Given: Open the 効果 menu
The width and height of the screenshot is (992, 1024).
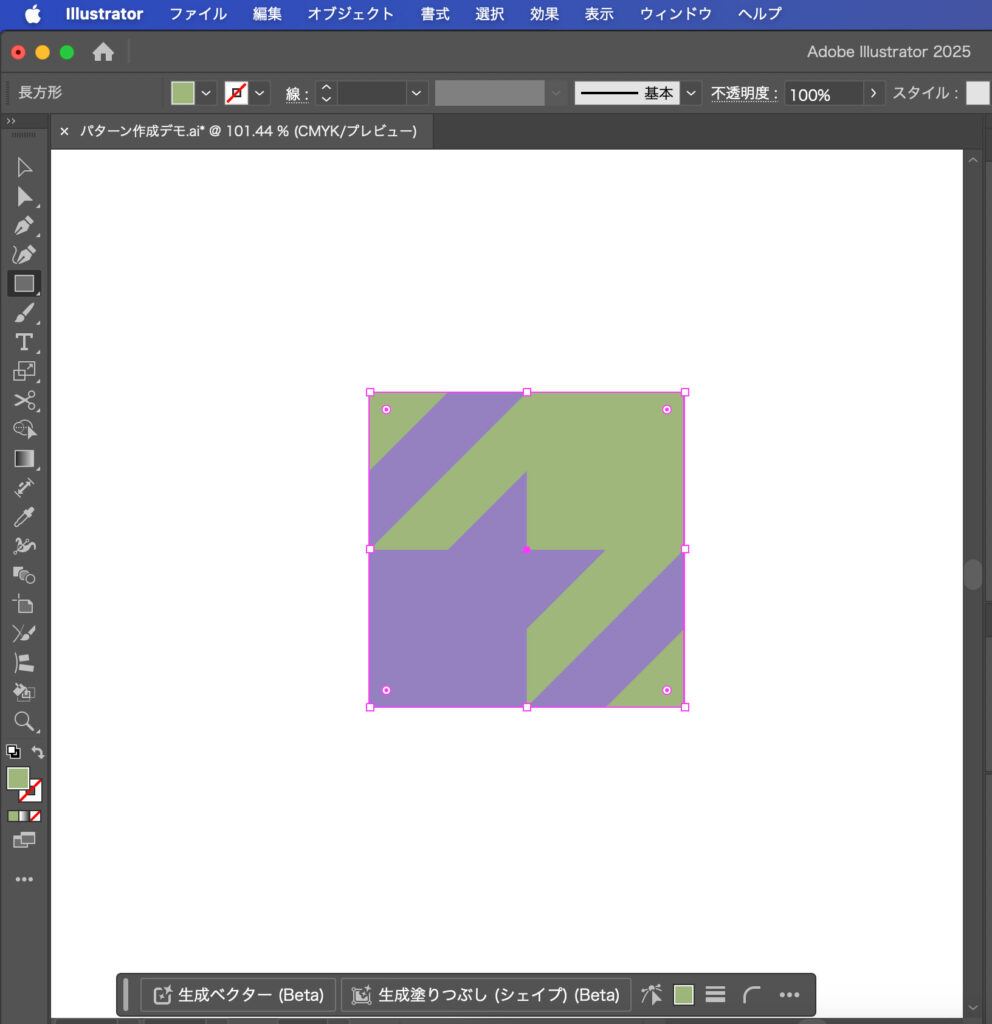Looking at the screenshot, I should click(544, 14).
